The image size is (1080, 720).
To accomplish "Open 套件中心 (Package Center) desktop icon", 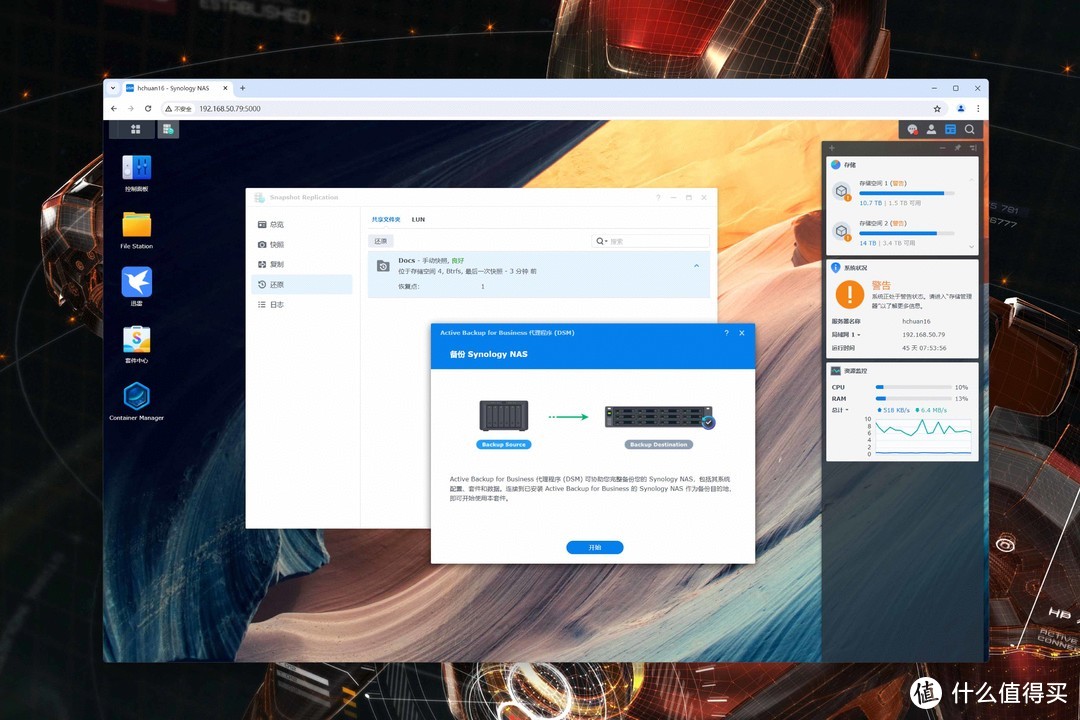I will click(x=136, y=340).
